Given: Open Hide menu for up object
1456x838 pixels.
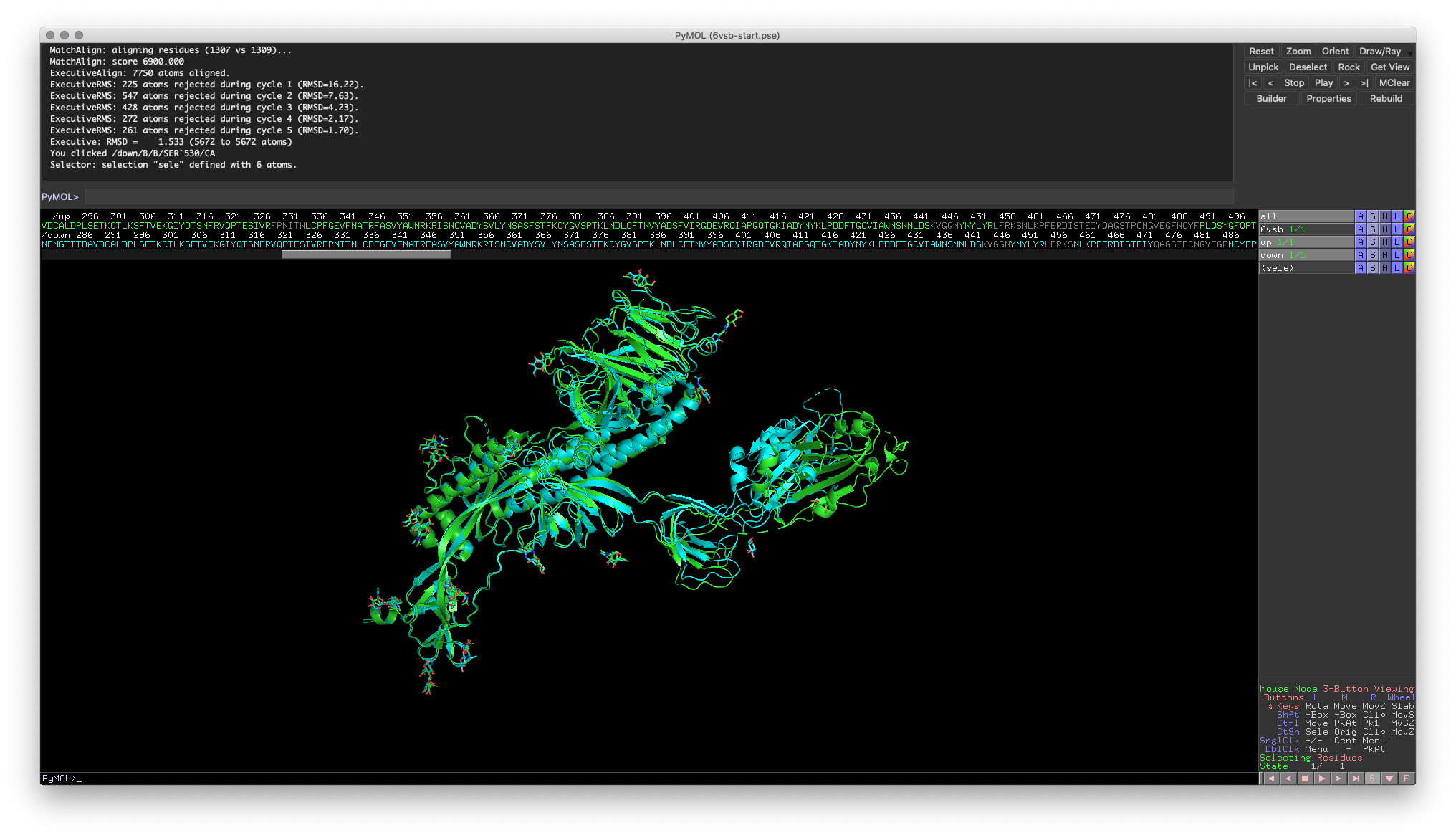Looking at the screenshot, I should point(1384,242).
